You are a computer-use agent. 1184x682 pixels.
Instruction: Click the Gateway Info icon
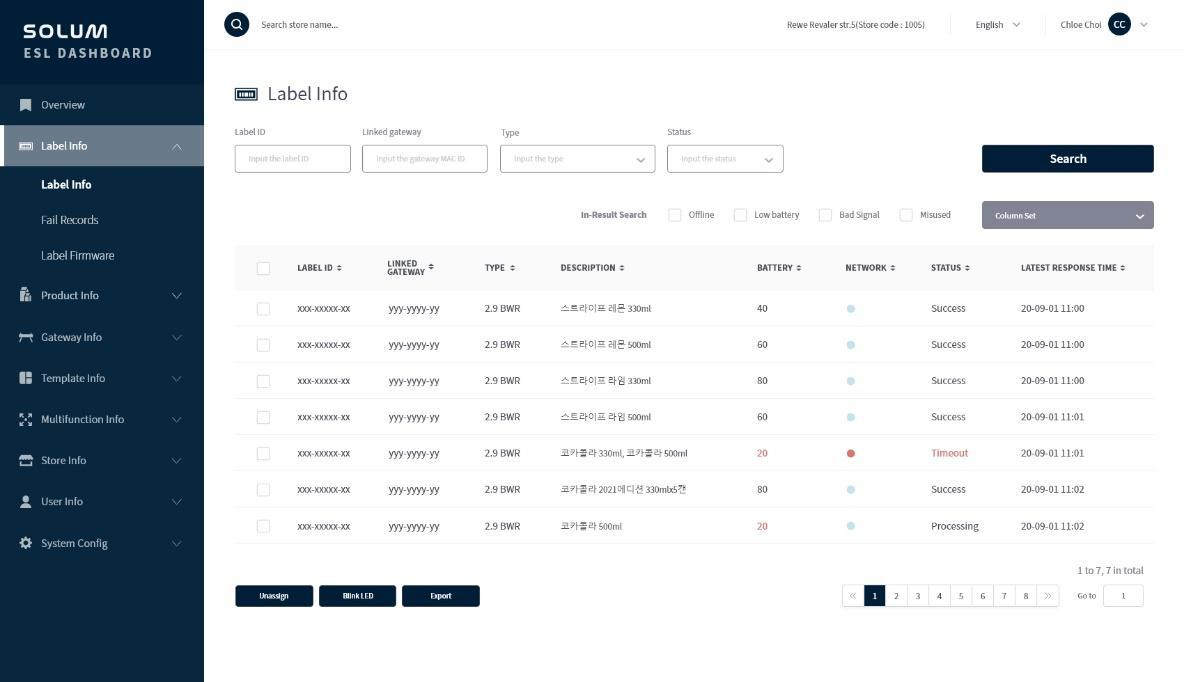(x=26, y=337)
